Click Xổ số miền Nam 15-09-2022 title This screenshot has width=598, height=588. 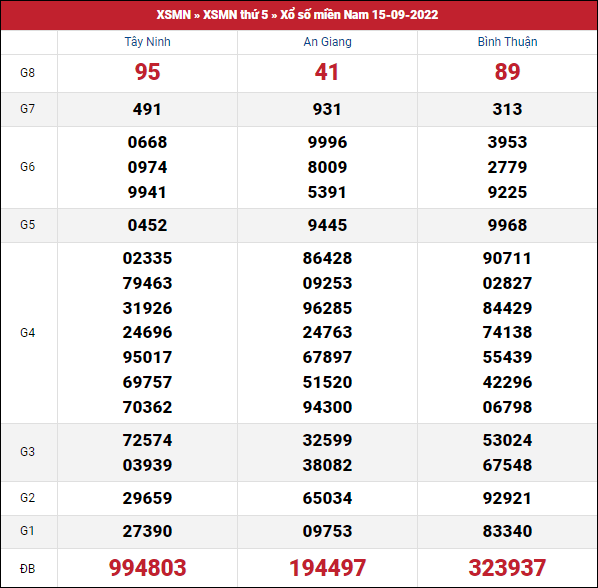tap(359, 15)
